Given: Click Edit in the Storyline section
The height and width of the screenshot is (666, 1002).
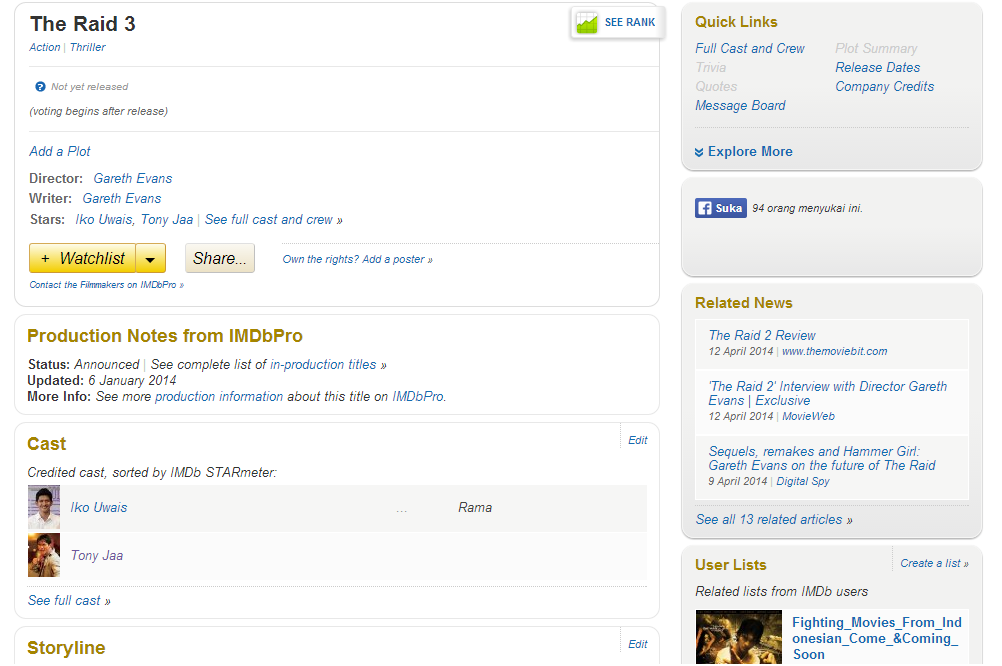Looking at the screenshot, I should tap(638, 644).
